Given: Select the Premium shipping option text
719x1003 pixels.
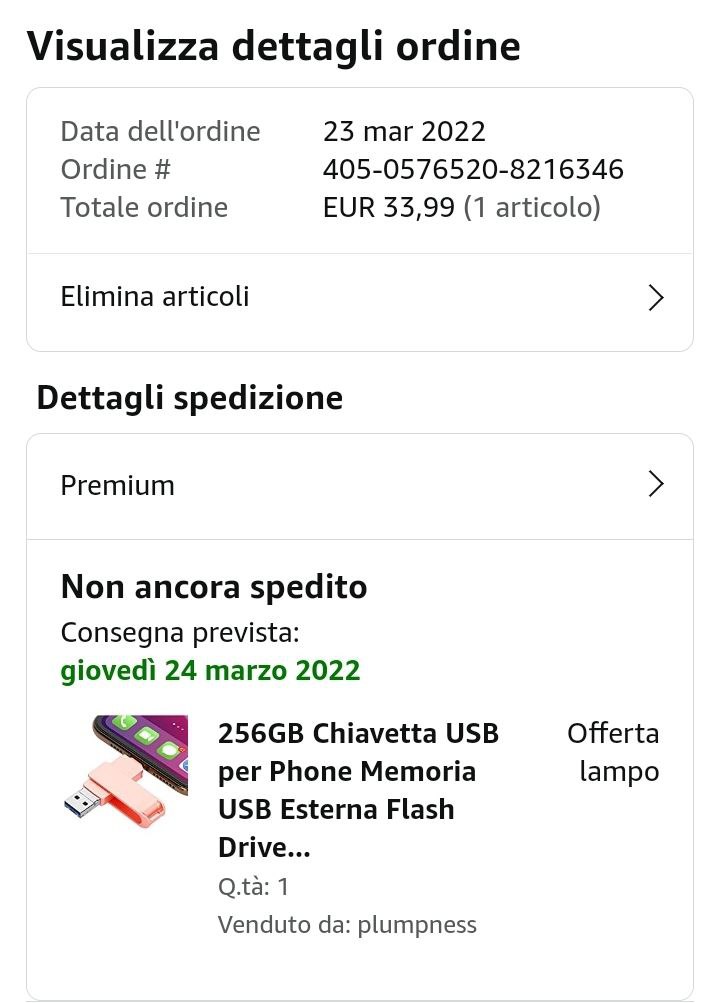Looking at the screenshot, I should [118, 485].
